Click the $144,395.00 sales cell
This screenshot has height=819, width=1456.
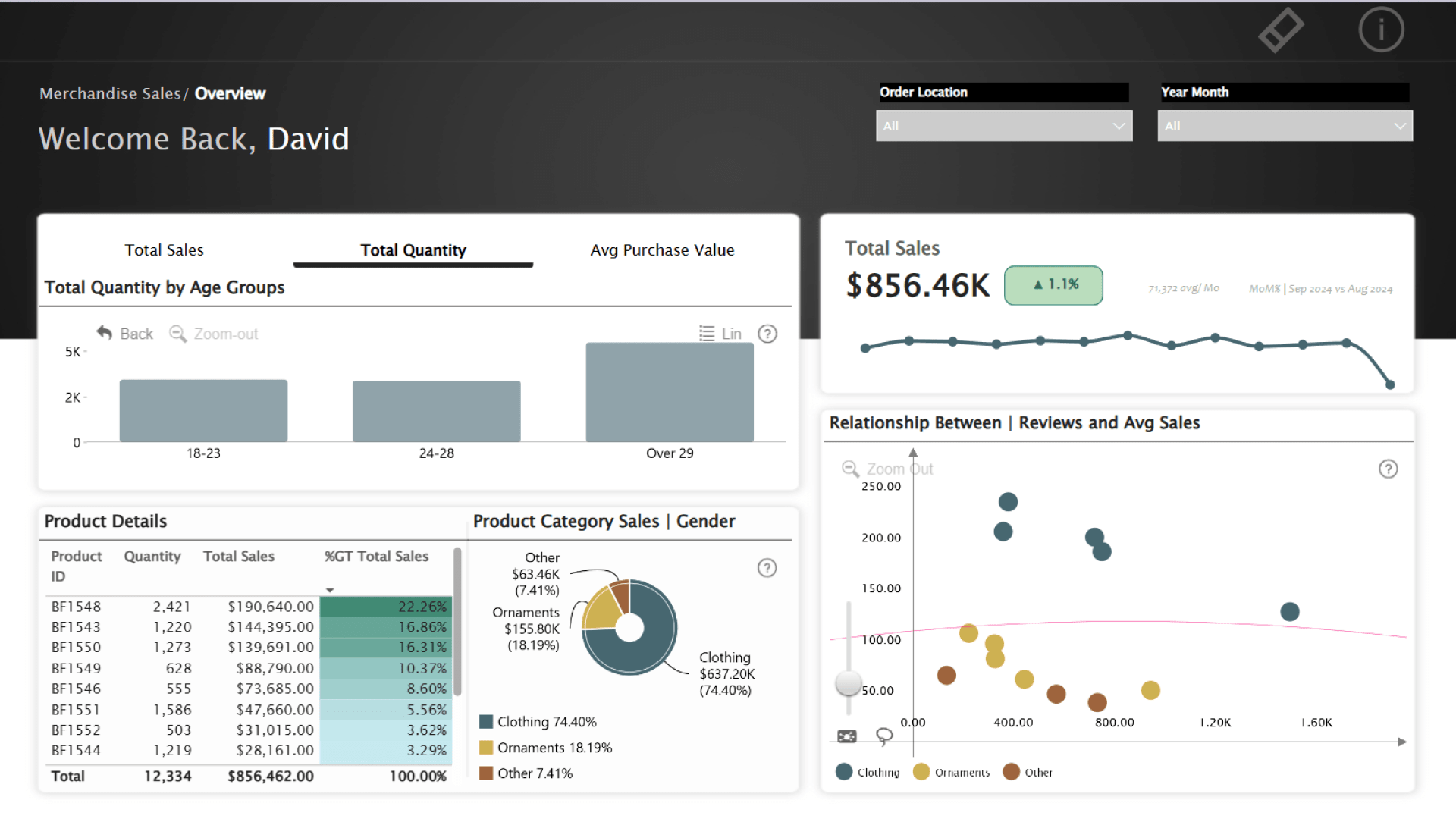pyautogui.click(x=271, y=627)
